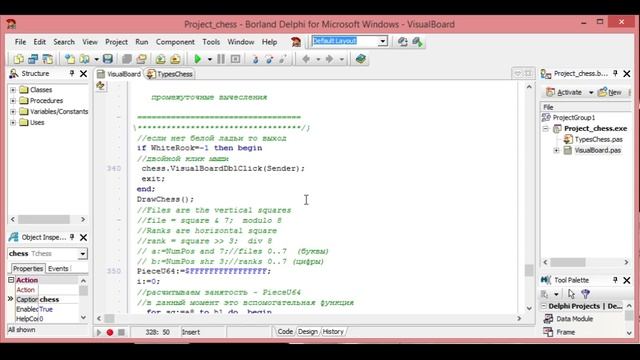The image size is (640, 360).
Task: Open the File menu
Action: (20, 42)
